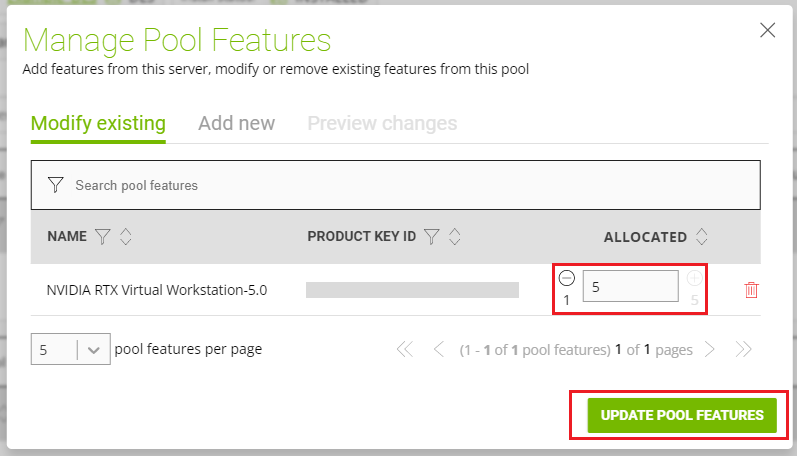Delete the NVIDIA RTX Virtual Workstation feature
The image size is (797, 456).
751,290
